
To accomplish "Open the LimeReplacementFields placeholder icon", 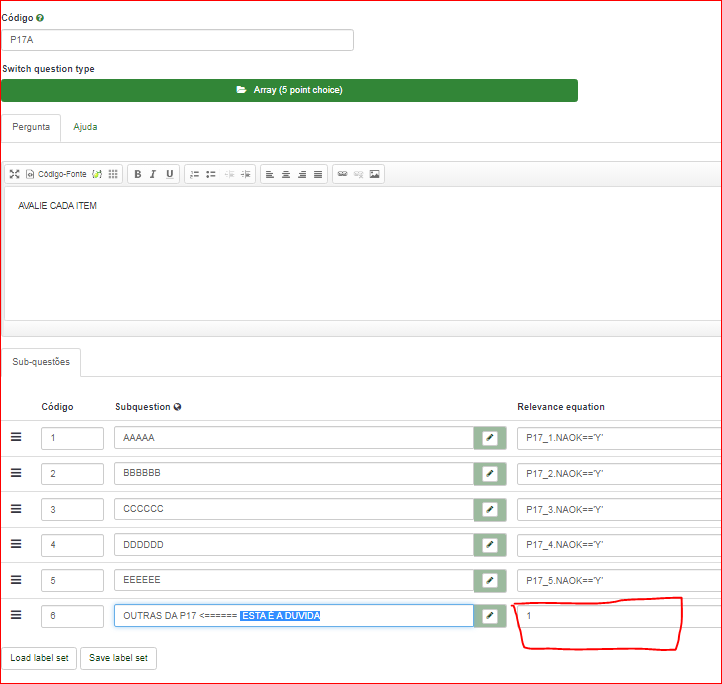I will pyautogui.click(x=97, y=174).
